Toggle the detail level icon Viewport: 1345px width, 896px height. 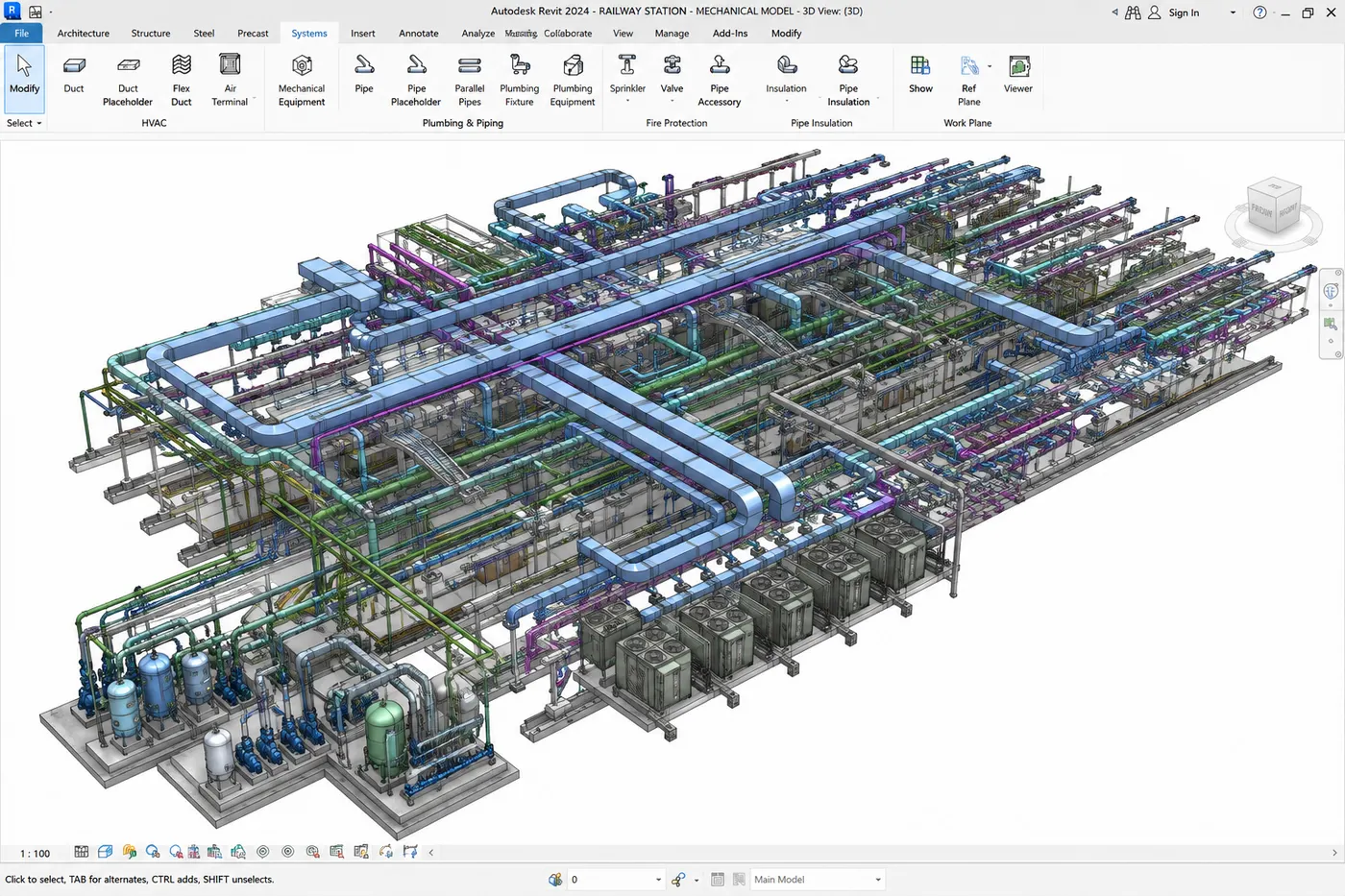82,852
